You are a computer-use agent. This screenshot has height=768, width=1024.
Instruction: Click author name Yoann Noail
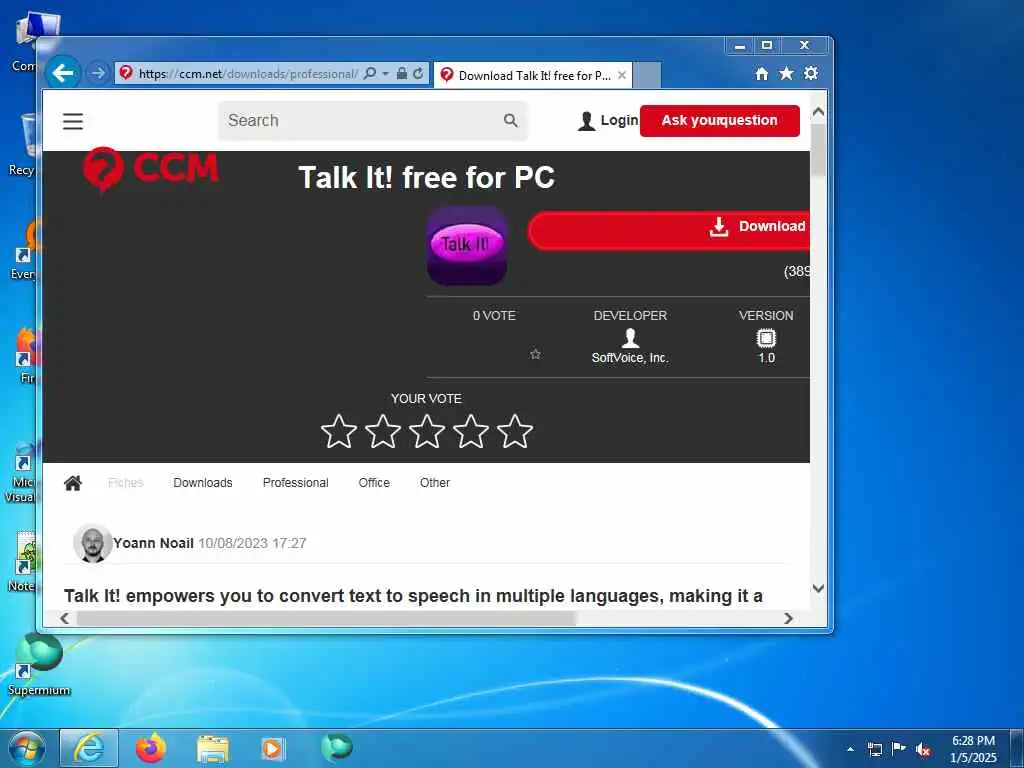(x=153, y=543)
